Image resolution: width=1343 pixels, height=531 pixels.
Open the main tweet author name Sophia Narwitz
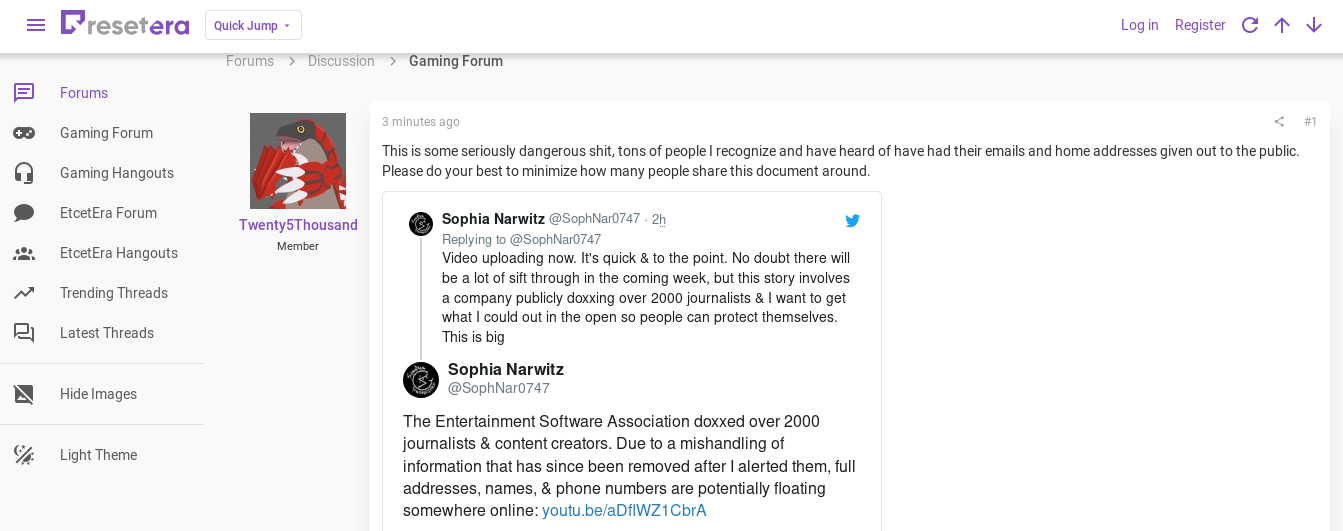[x=506, y=370]
